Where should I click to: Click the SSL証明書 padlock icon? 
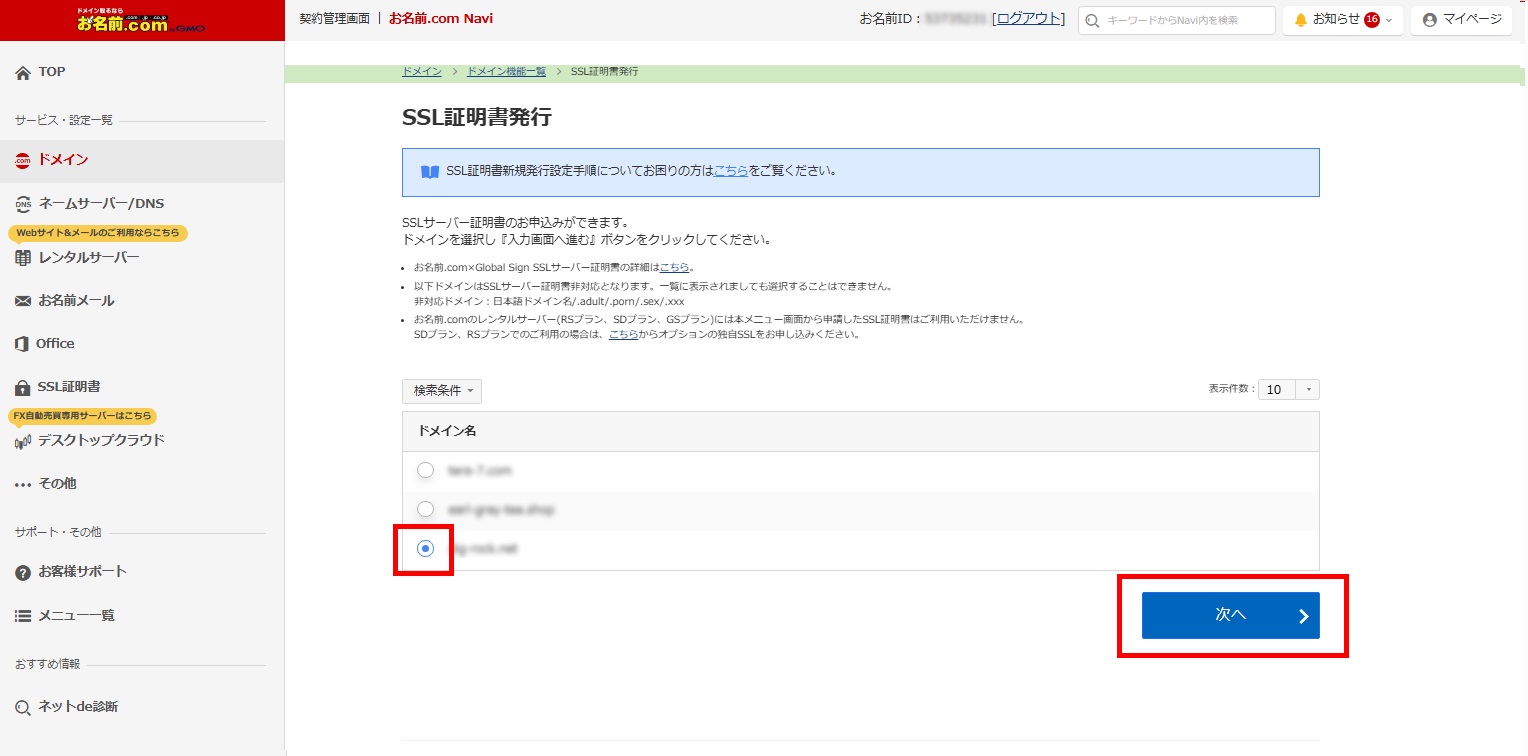coord(23,387)
